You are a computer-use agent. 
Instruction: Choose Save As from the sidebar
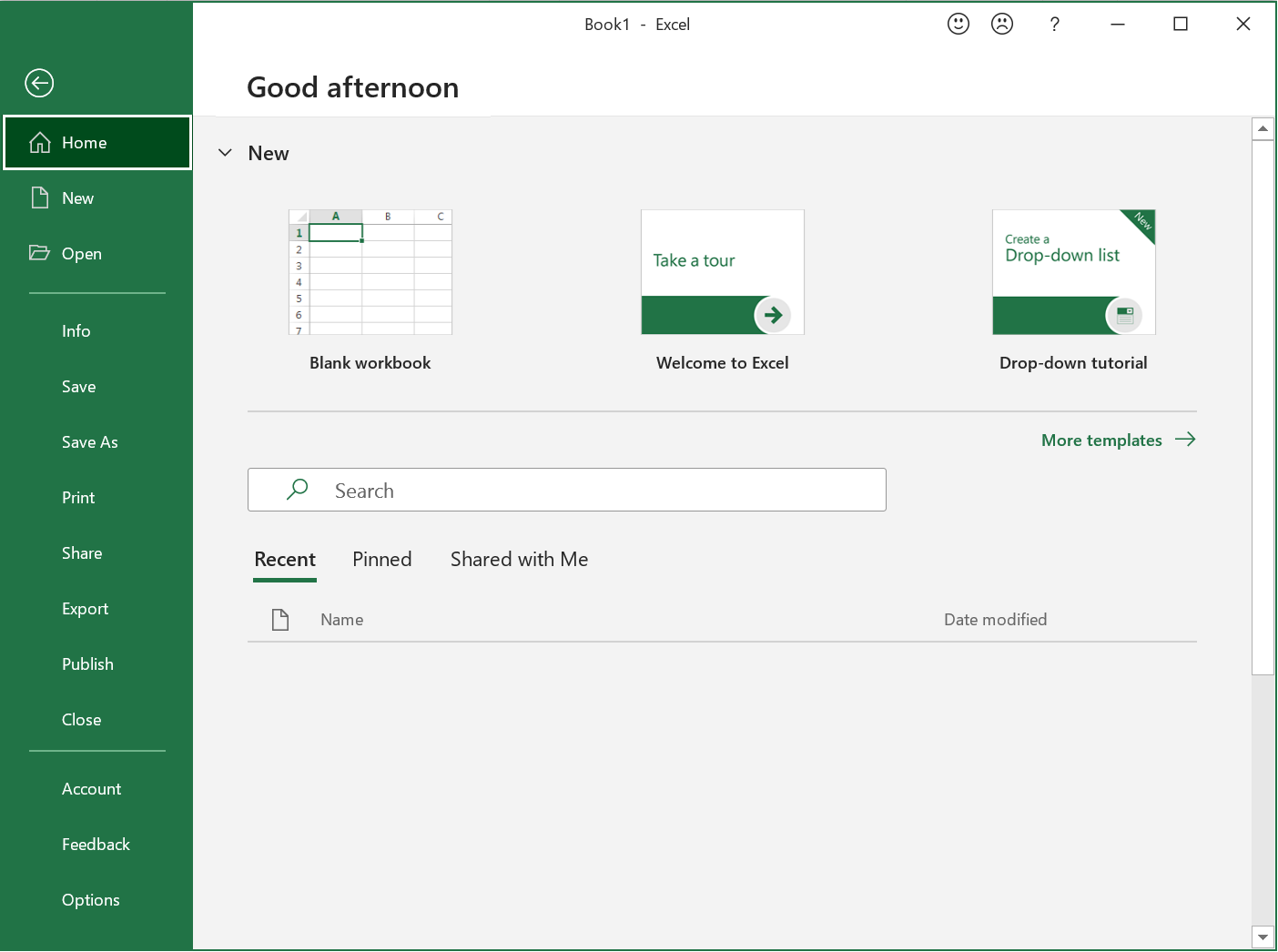coord(97,442)
